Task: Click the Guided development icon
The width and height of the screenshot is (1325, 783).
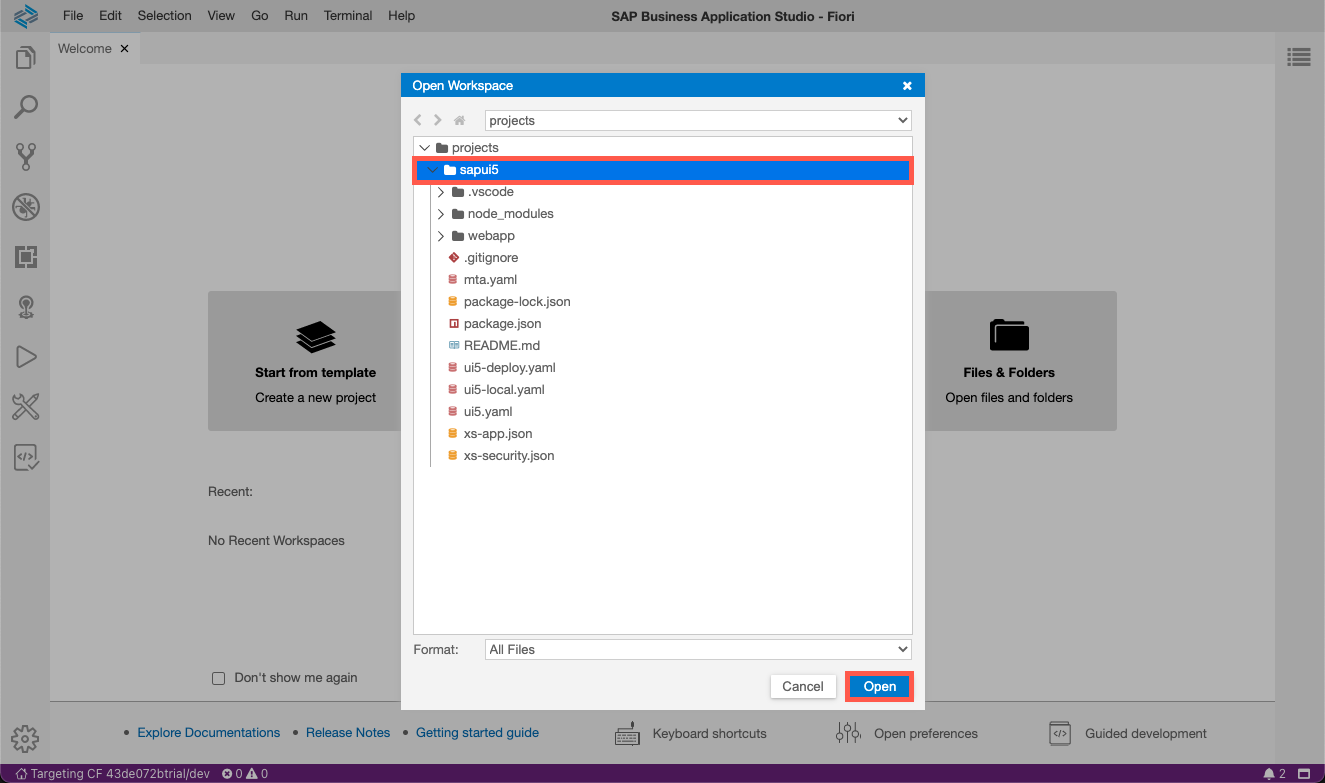Action: (x=1060, y=733)
